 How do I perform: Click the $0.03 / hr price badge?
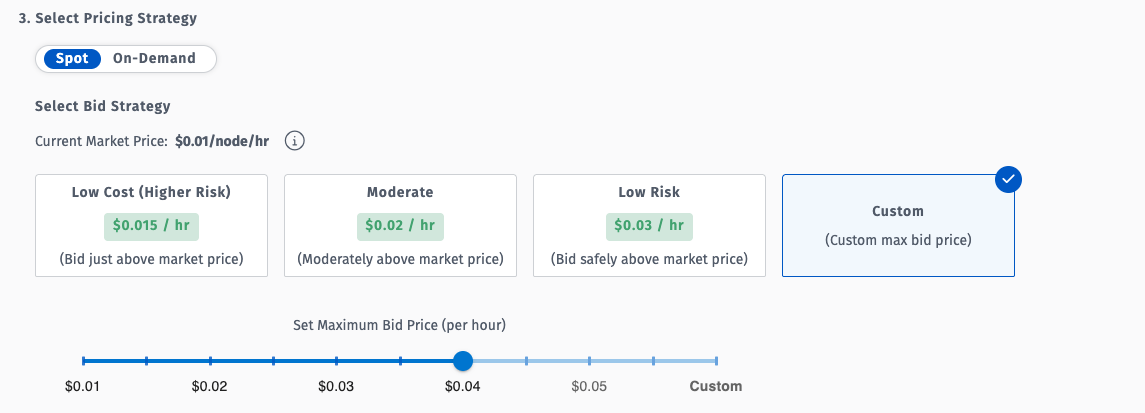(x=649, y=225)
